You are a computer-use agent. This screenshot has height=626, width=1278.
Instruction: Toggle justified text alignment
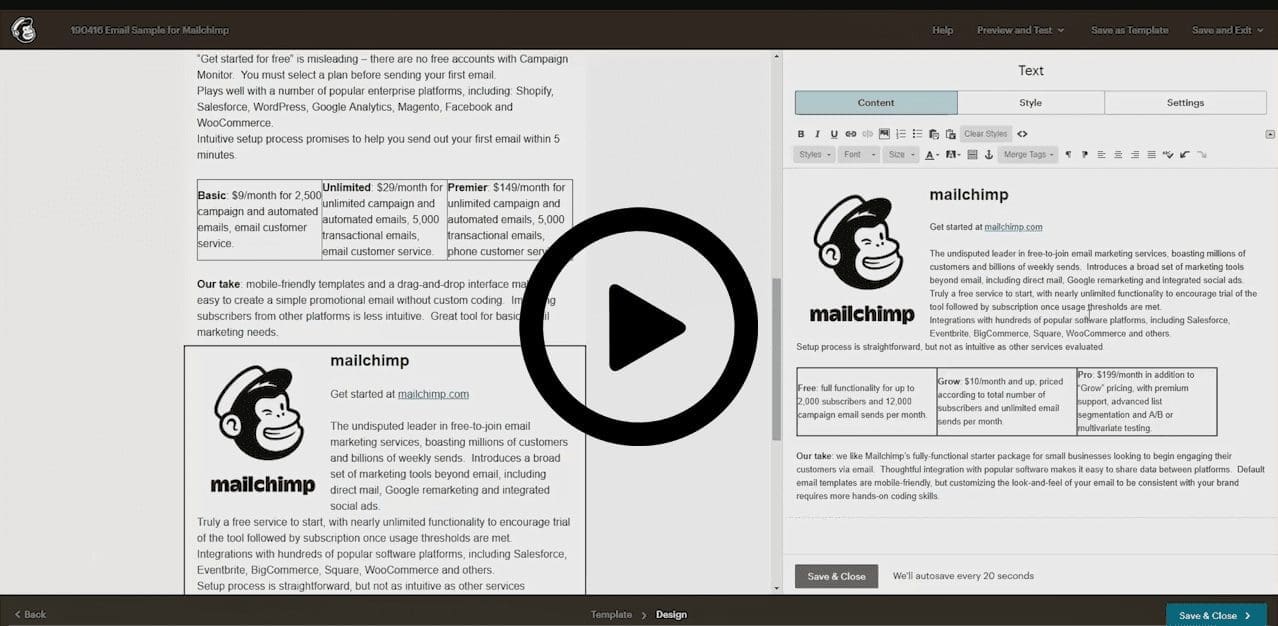click(x=1152, y=154)
